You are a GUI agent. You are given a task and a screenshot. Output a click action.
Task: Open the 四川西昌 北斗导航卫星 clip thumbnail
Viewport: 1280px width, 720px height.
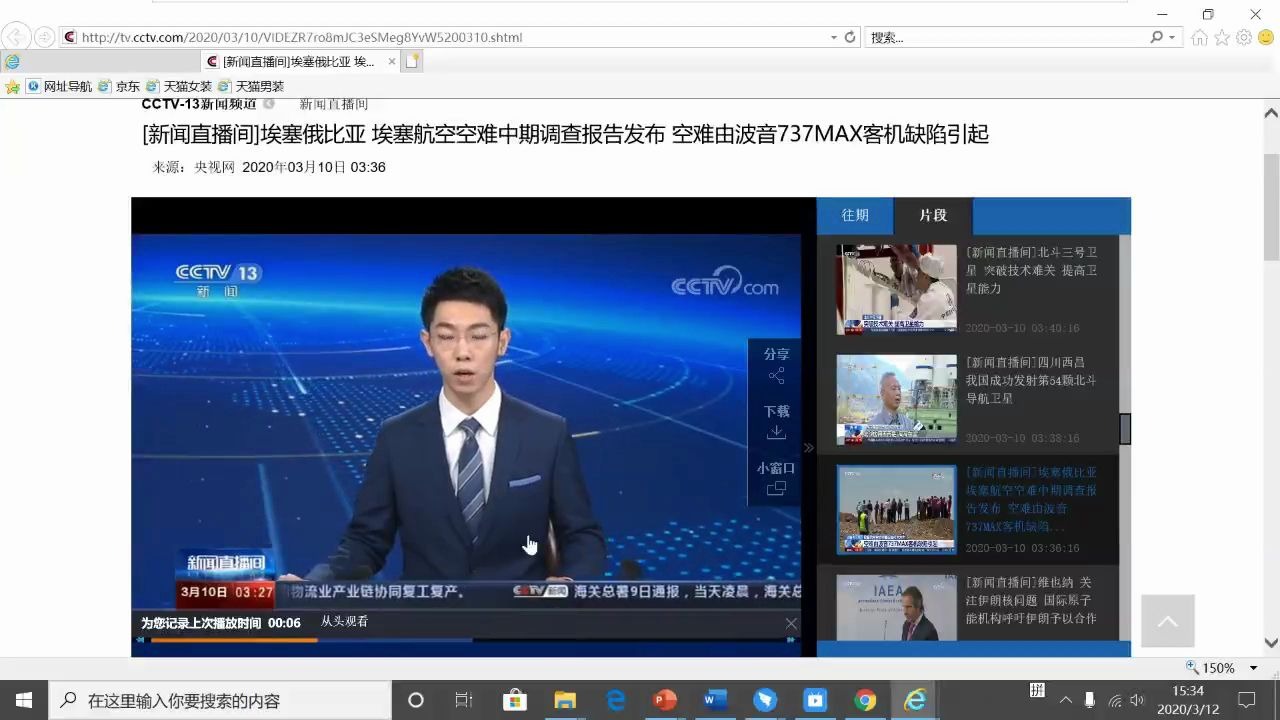tap(896, 399)
